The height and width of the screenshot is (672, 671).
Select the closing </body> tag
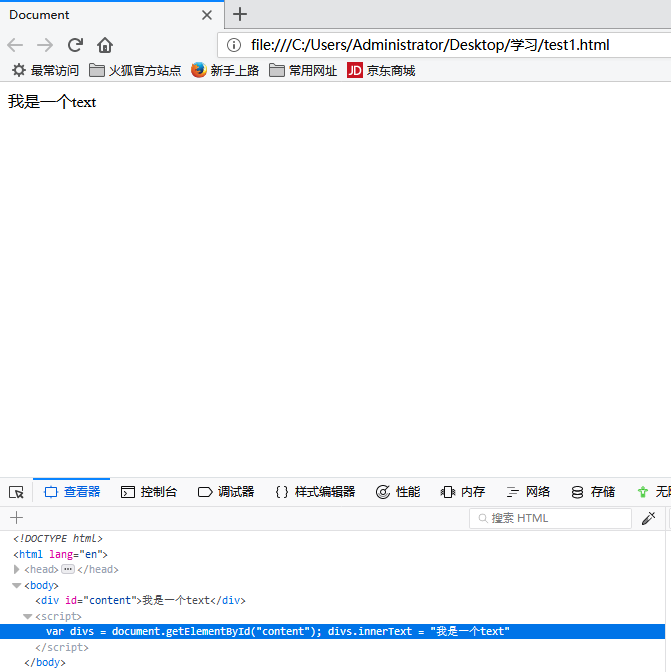pyautogui.click(x=45, y=663)
